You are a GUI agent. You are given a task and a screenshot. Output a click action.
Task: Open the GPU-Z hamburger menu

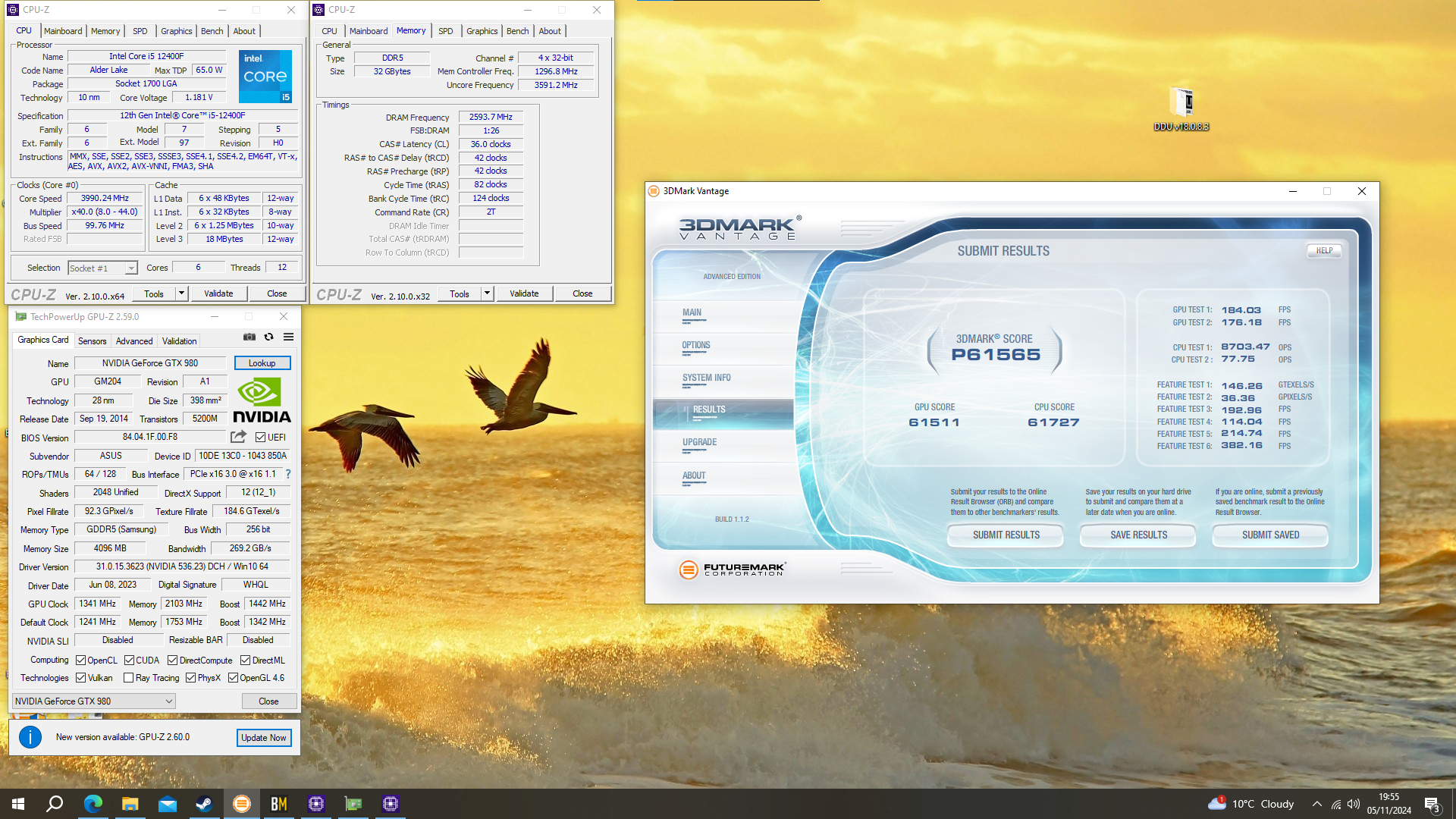[x=288, y=337]
